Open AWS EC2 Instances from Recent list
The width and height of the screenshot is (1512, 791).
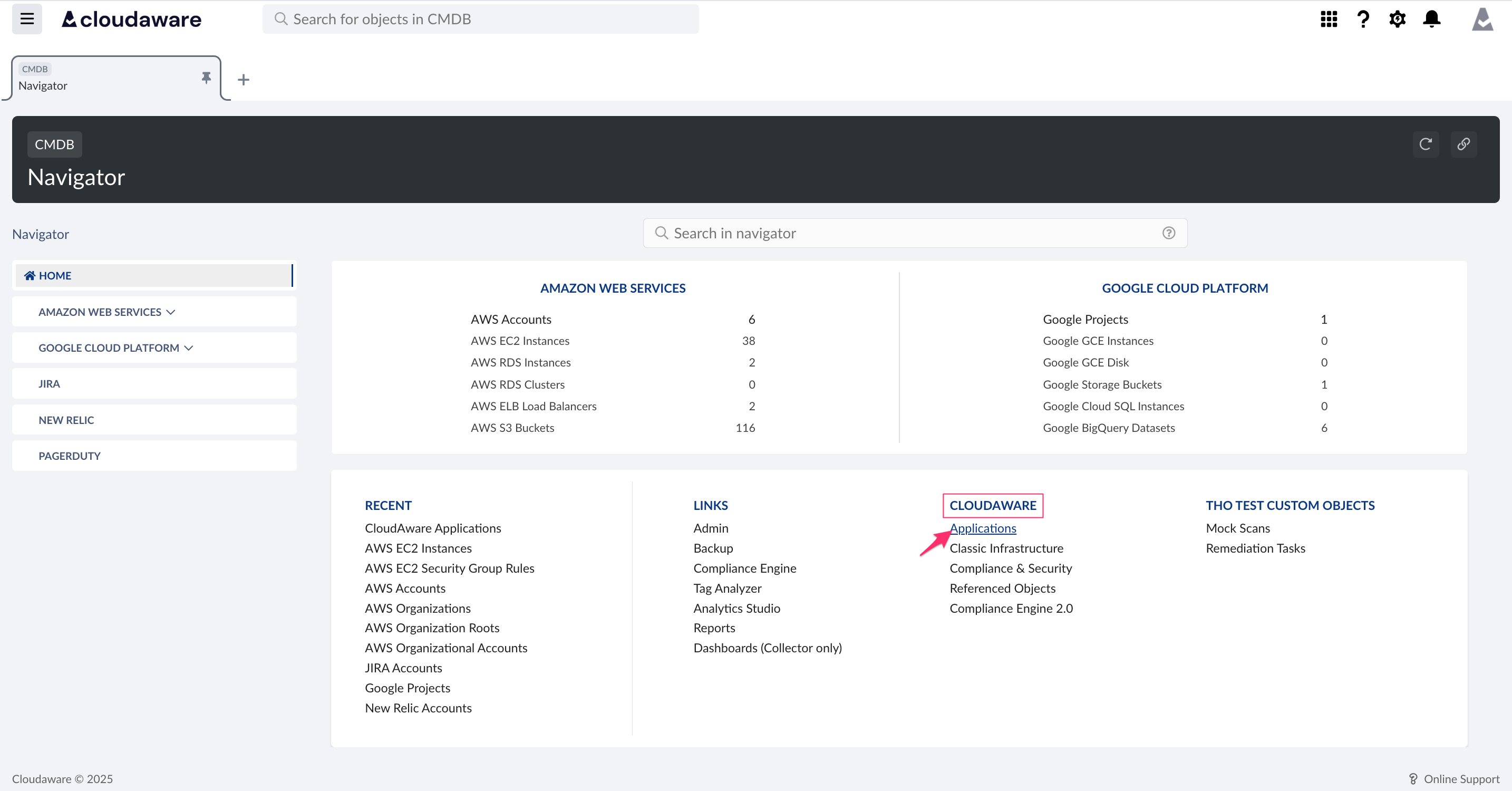click(418, 548)
